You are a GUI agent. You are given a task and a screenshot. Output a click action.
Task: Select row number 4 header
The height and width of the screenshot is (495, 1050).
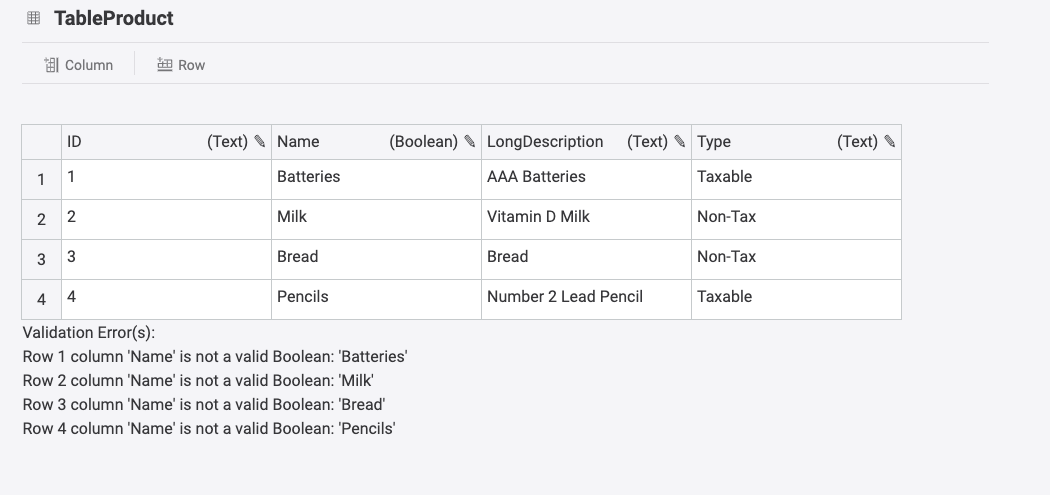[x=41, y=300]
